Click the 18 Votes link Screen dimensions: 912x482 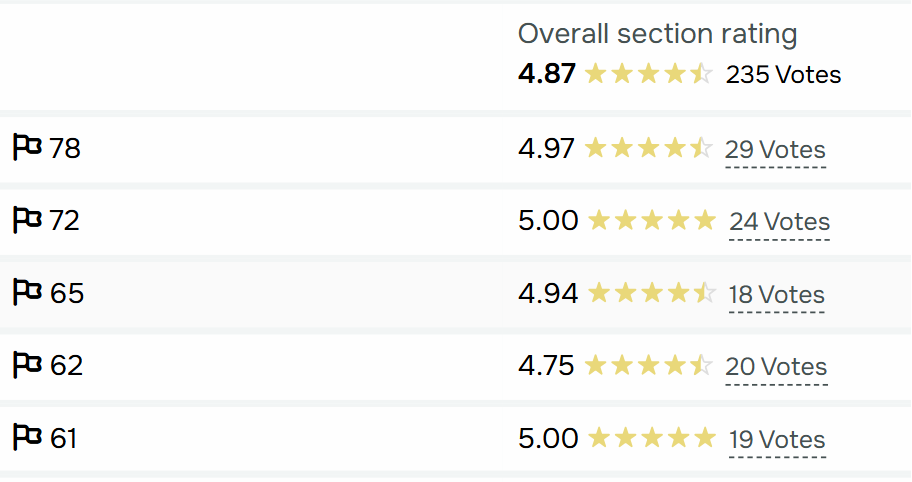coord(776,295)
